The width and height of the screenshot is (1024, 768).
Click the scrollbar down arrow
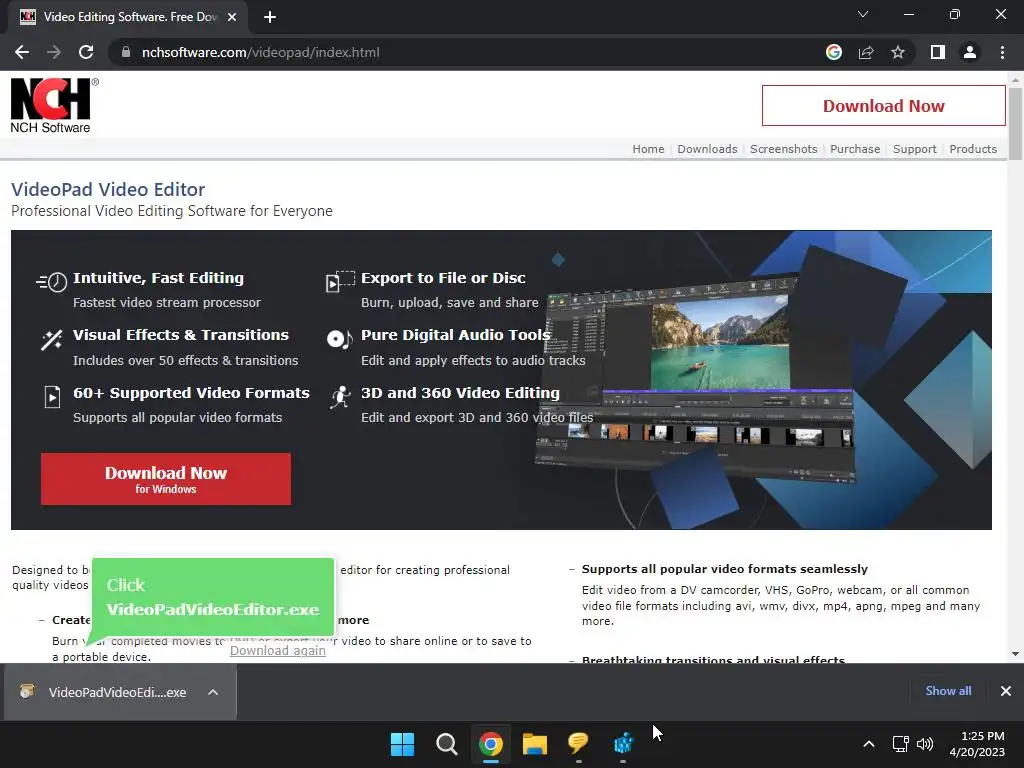coord(1015,653)
